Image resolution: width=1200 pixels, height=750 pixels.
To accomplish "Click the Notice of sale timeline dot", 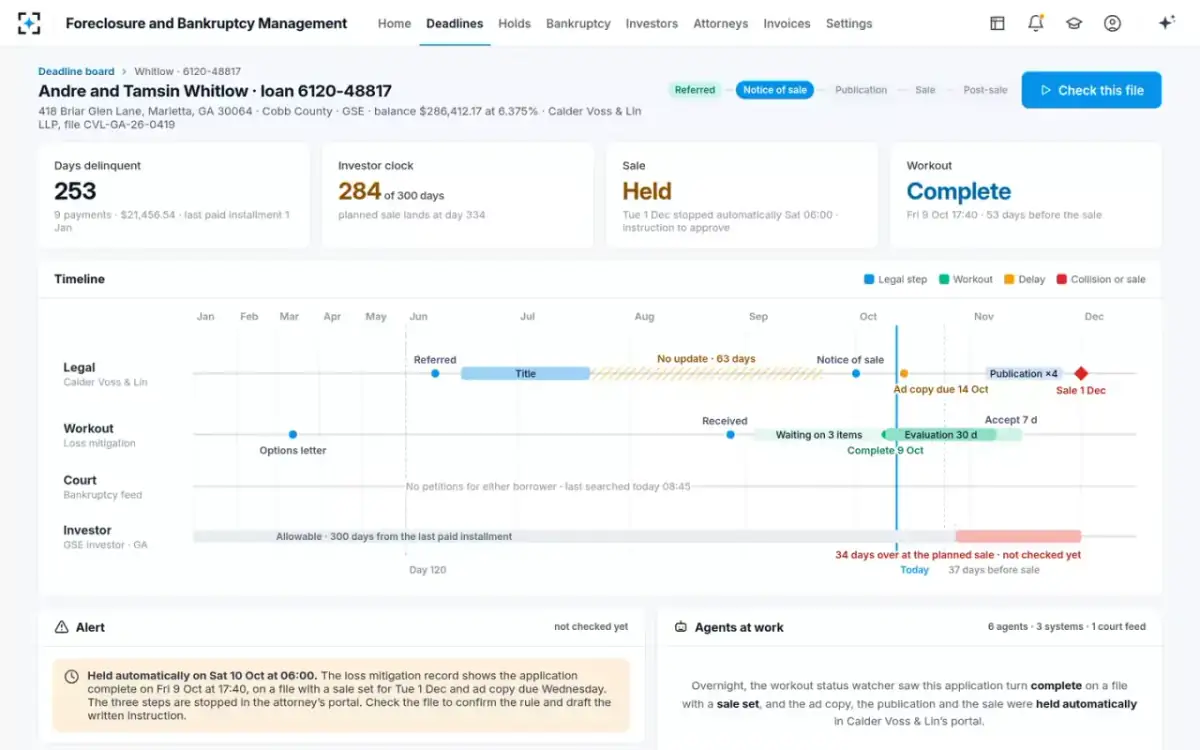I will click(856, 374).
